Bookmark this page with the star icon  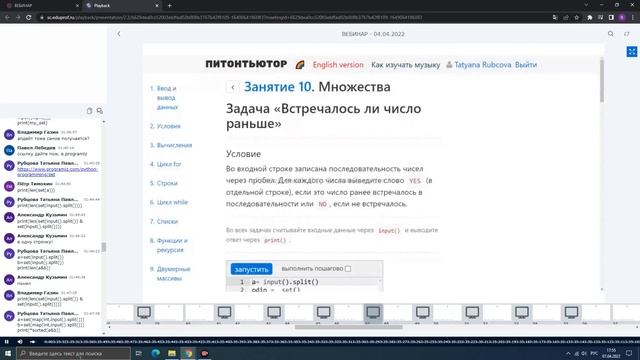(x=577, y=18)
